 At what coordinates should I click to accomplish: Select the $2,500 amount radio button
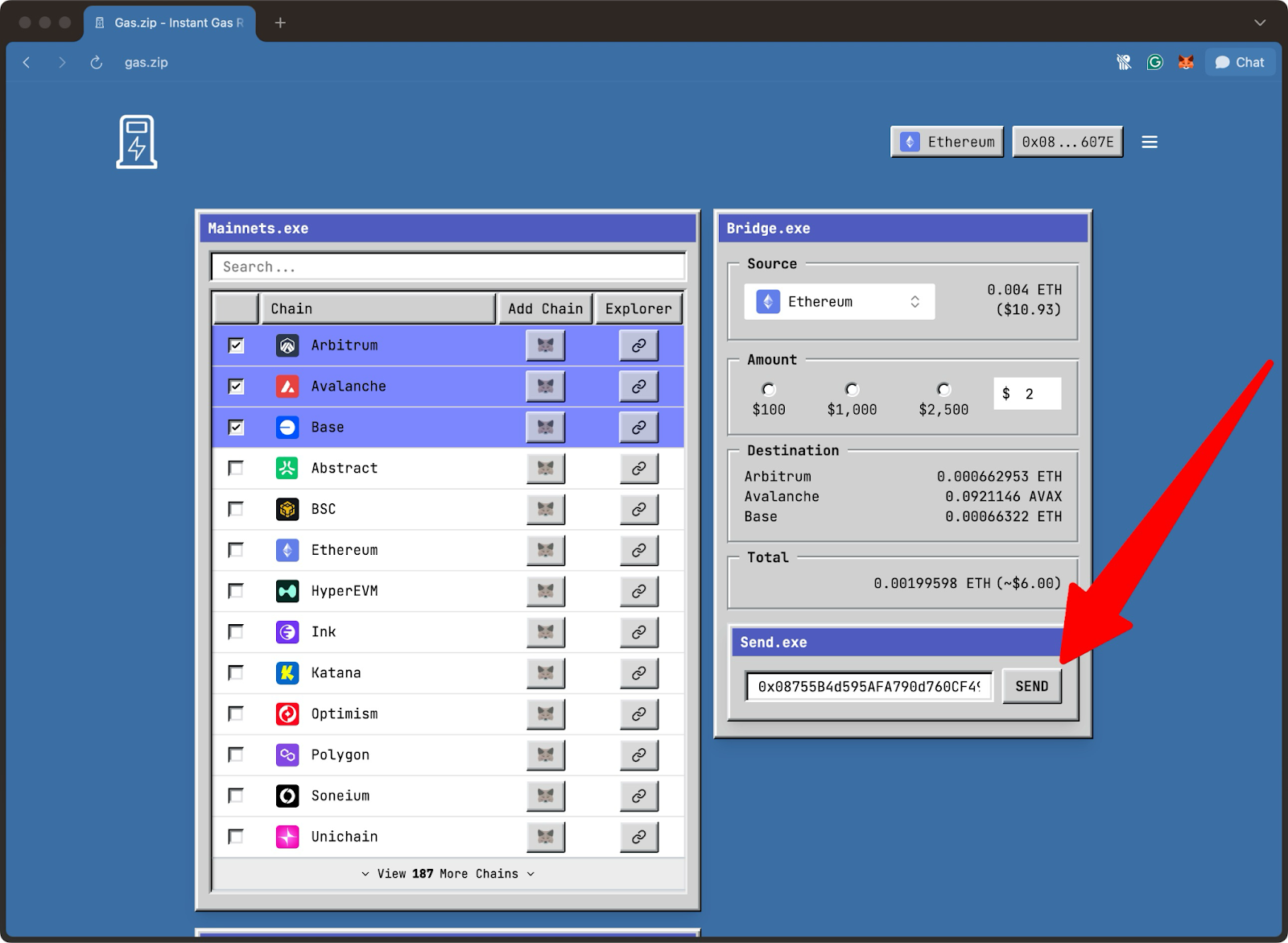943,390
